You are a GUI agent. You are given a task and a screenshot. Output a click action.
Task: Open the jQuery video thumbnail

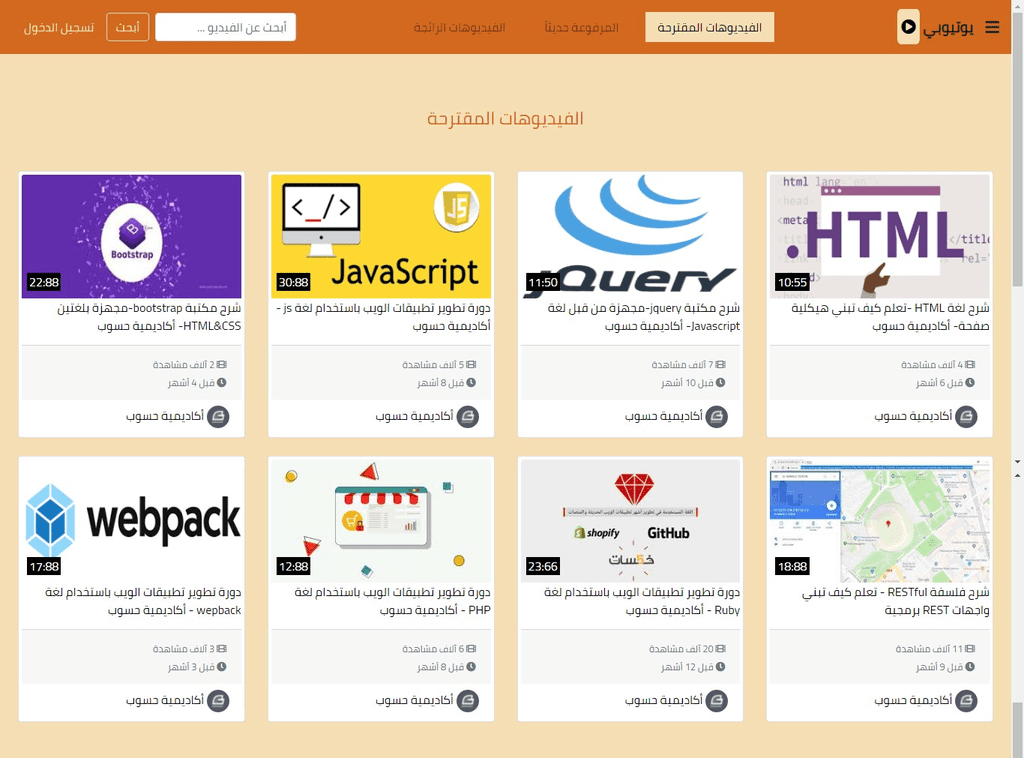pos(630,236)
